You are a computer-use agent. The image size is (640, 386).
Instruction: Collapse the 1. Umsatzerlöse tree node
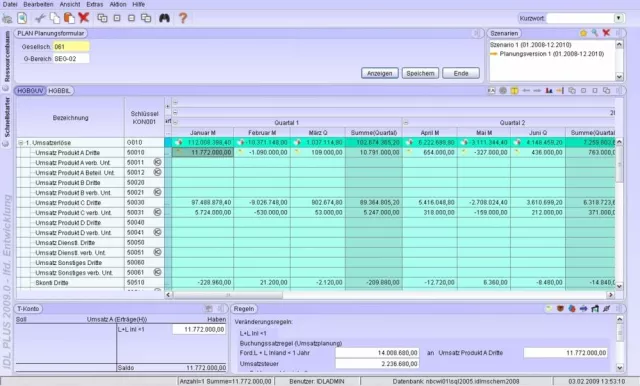pos(20,143)
